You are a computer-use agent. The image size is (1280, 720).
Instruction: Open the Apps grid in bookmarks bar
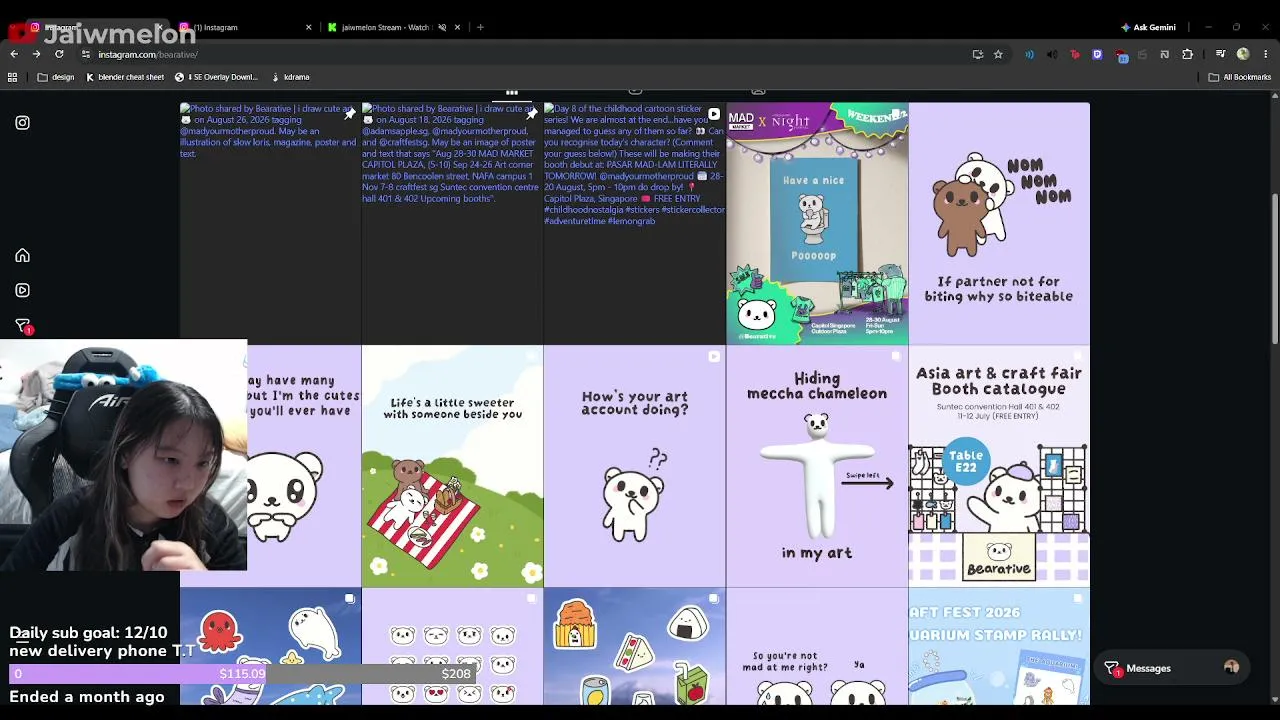(12, 77)
